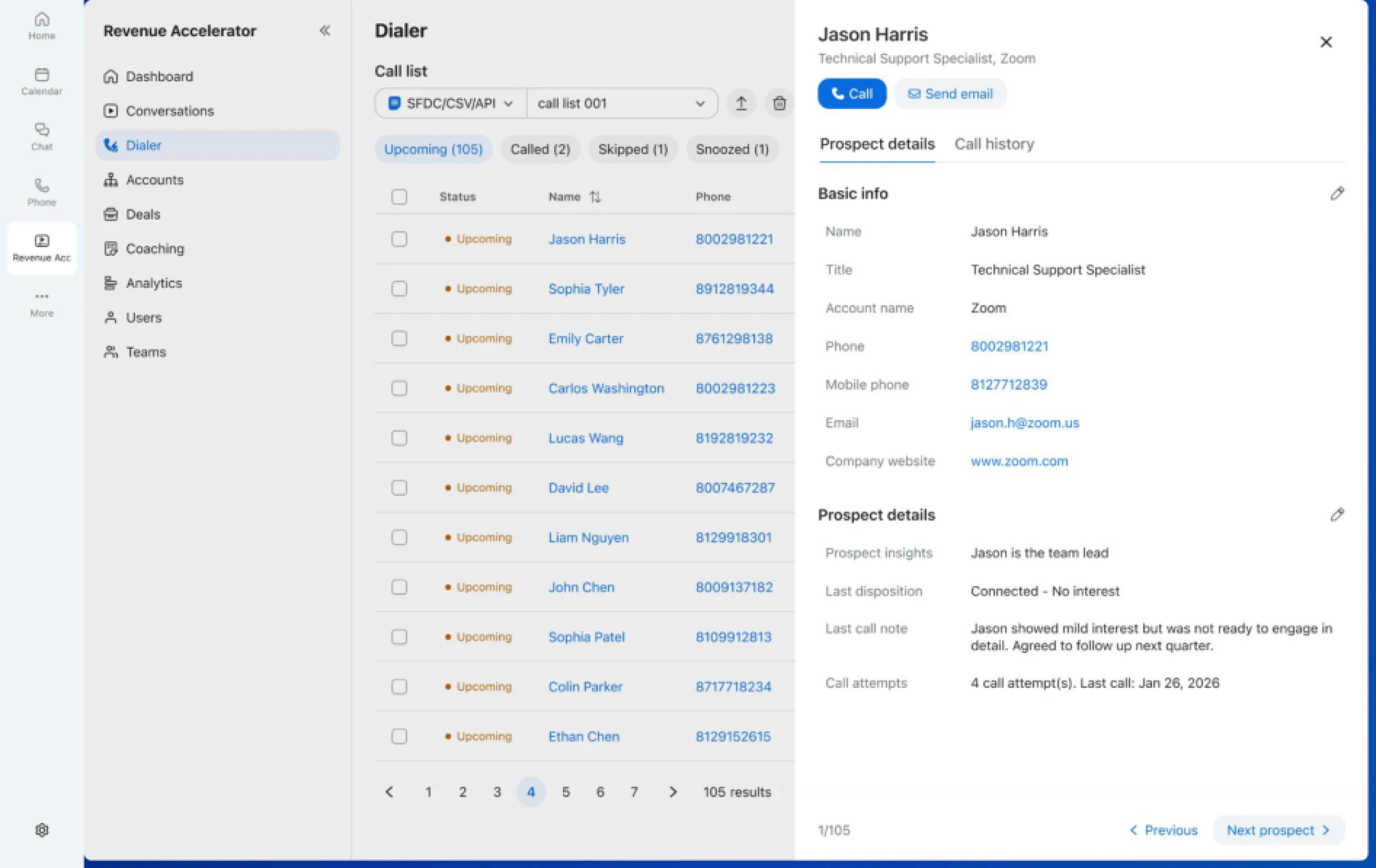Check the box for Liam Nguyen

399,537
